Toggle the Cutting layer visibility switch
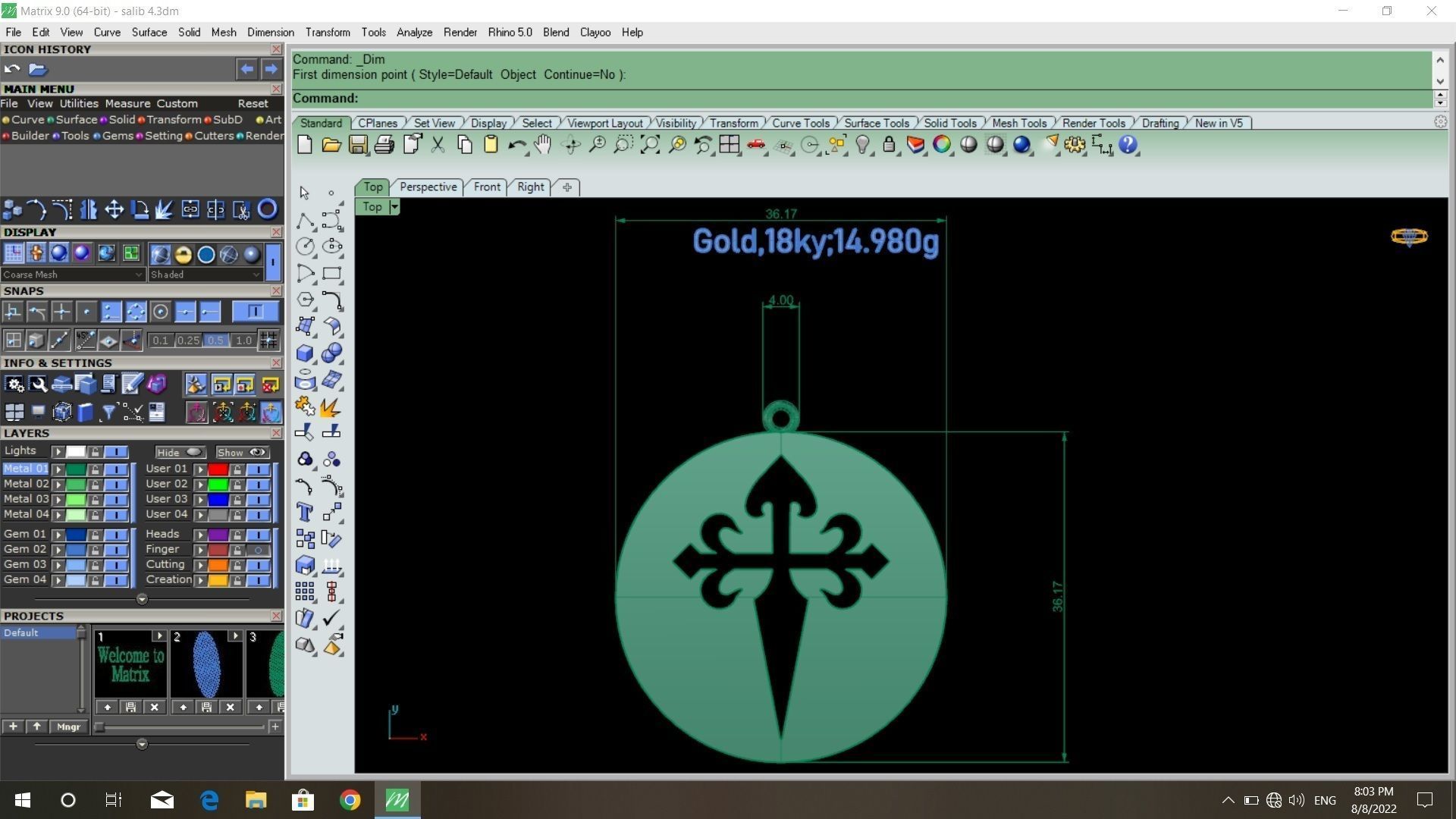The width and height of the screenshot is (1456, 819). tap(259, 565)
